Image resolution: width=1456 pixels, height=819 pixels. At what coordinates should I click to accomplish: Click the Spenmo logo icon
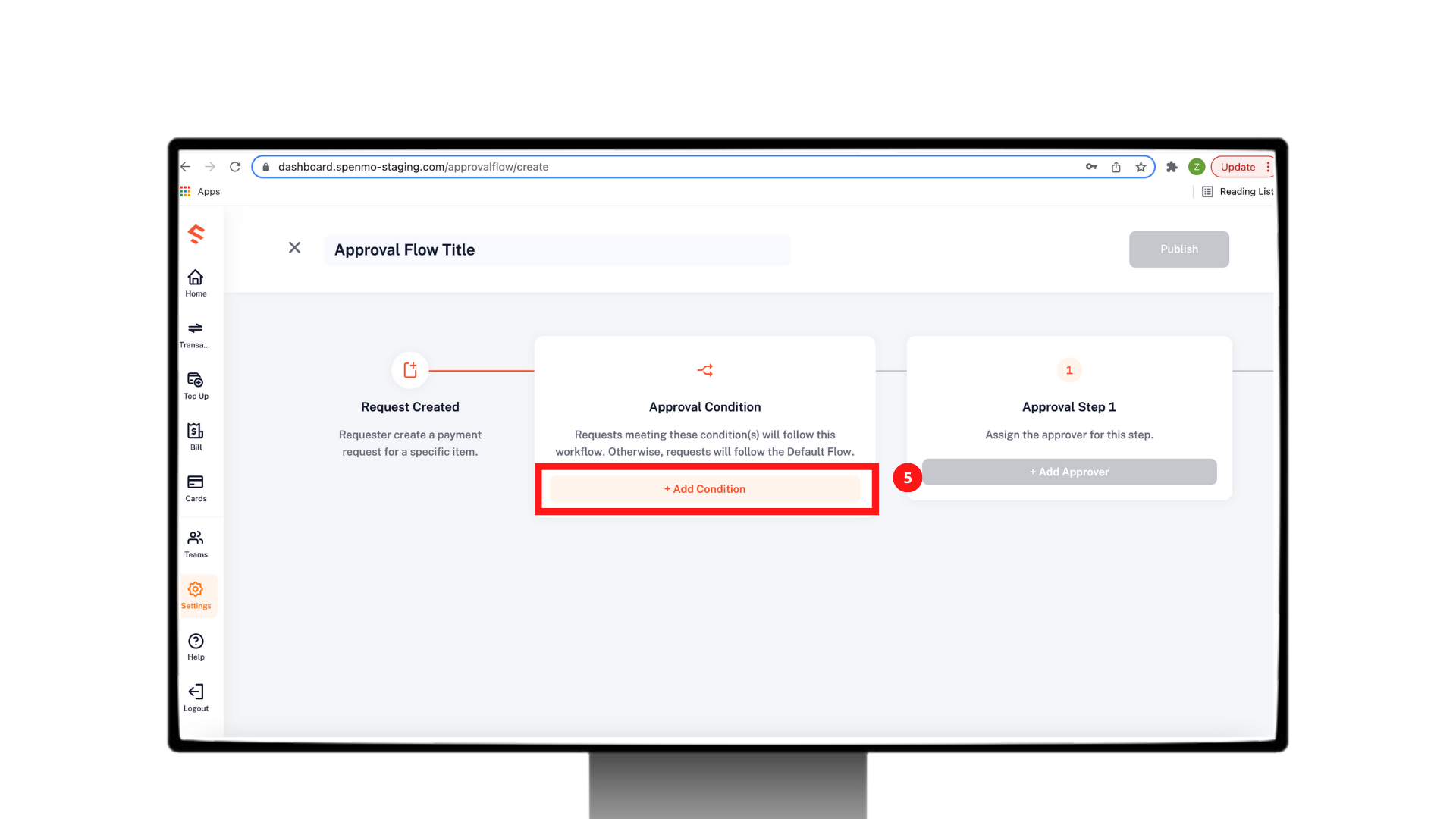pyautogui.click(x=196, y=234)
